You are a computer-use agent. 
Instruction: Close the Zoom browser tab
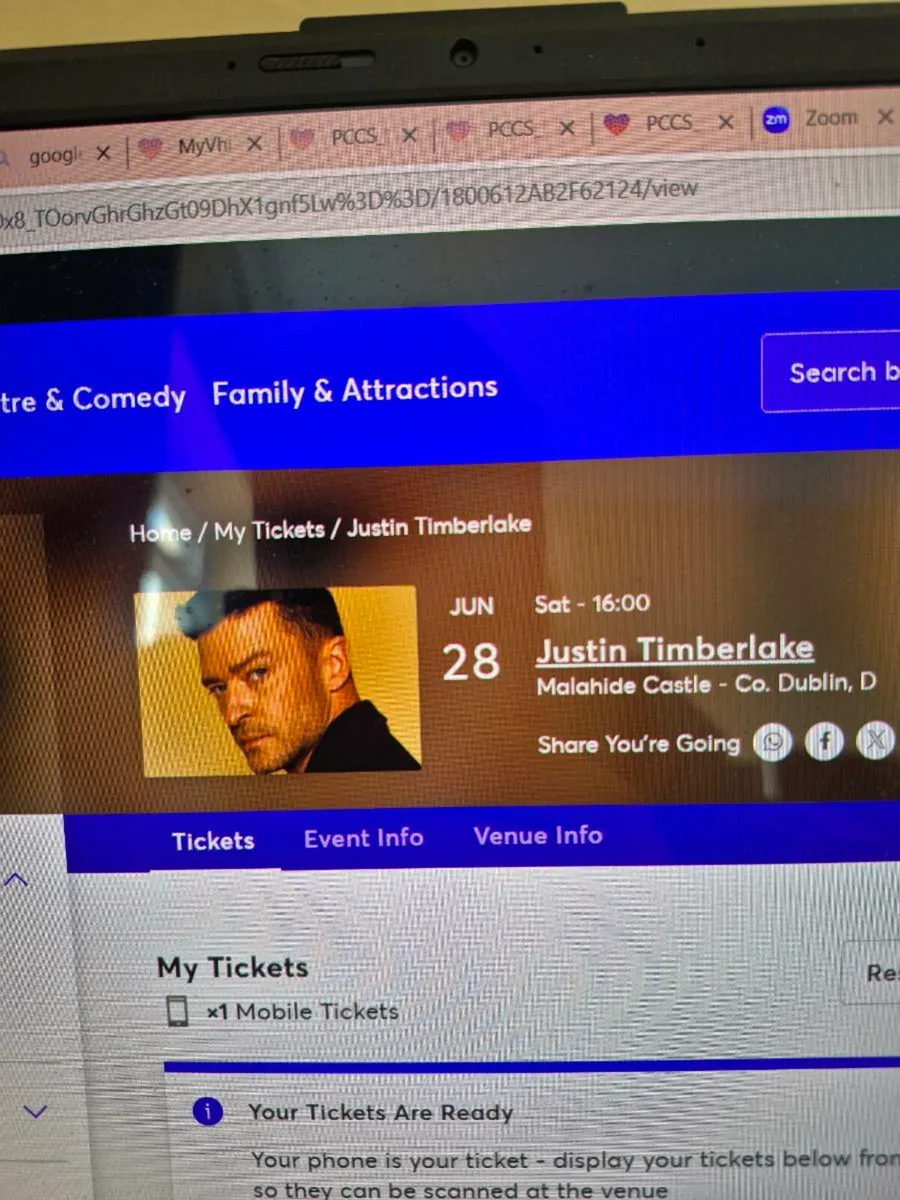click(884, 117)
